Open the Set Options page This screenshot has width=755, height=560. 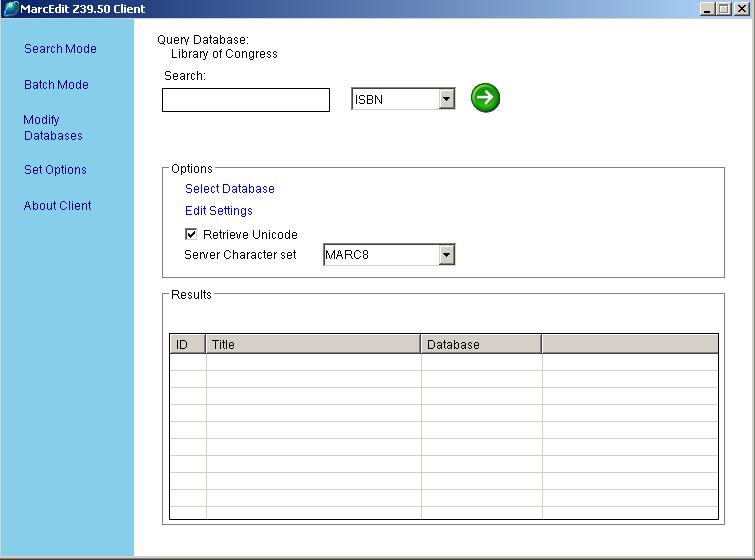coord(55,170)
